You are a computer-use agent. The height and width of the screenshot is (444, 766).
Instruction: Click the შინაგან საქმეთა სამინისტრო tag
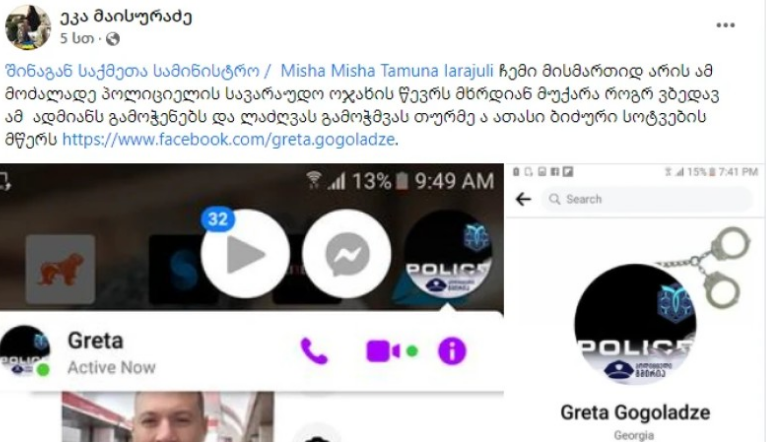click(132, 71)
